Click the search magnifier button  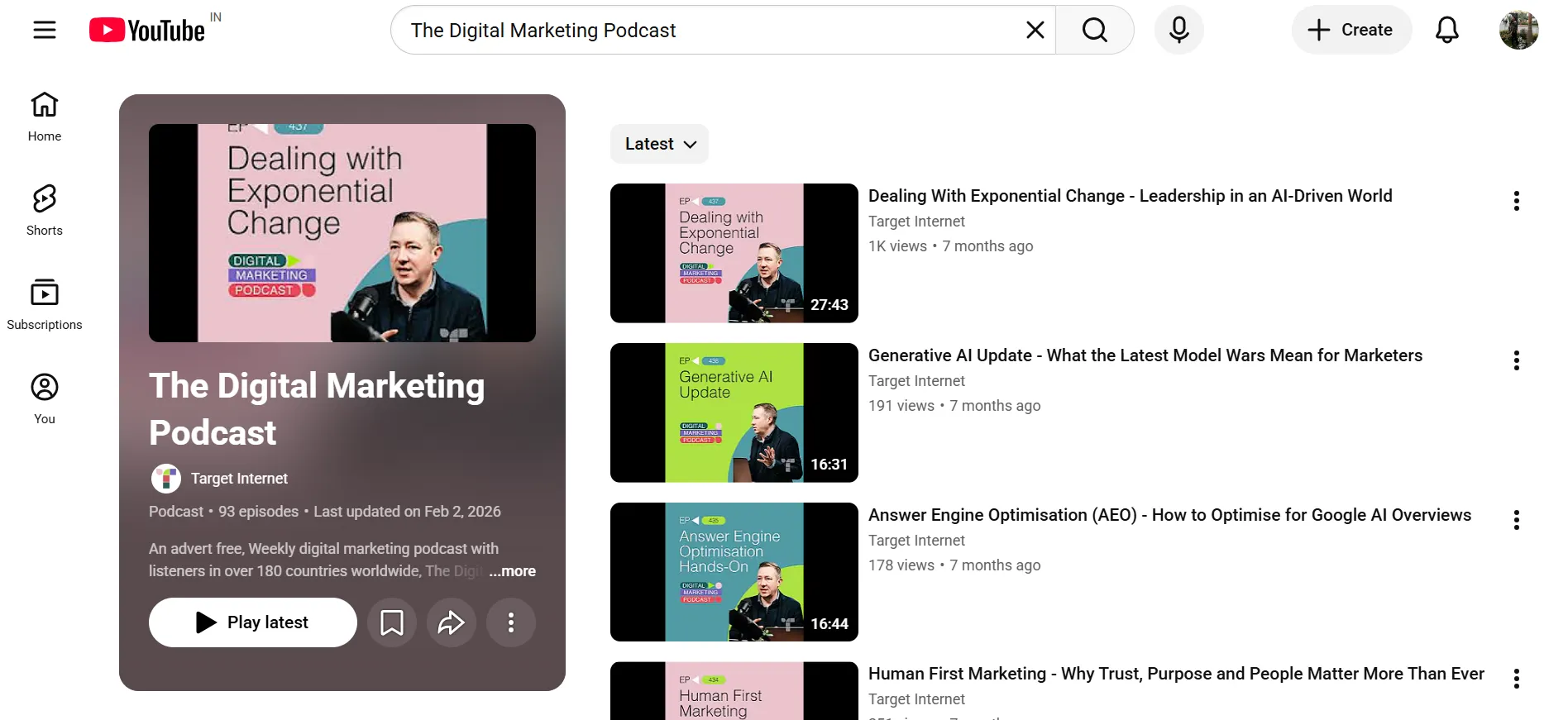(1094, 30)
